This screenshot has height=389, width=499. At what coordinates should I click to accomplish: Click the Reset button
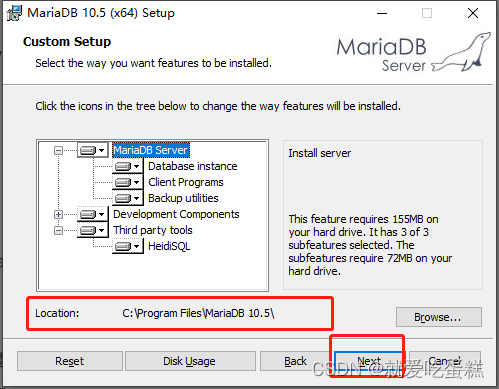(x=70, y=361)
